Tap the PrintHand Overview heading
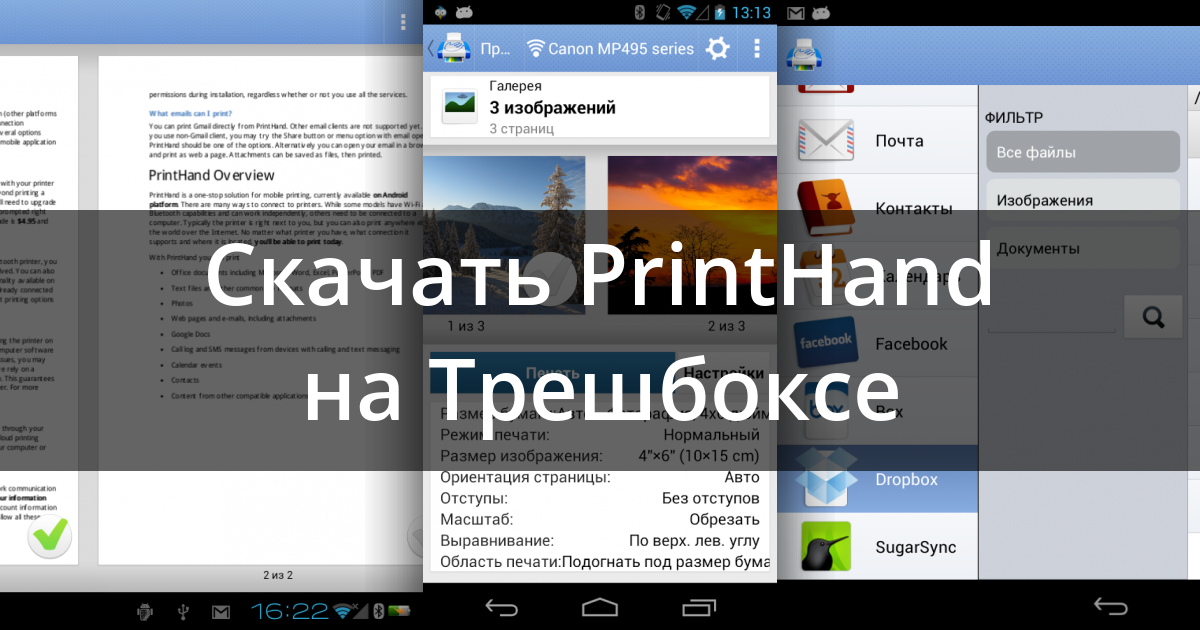This screenshot has height=630, width=1200. (x=212, y=176)
